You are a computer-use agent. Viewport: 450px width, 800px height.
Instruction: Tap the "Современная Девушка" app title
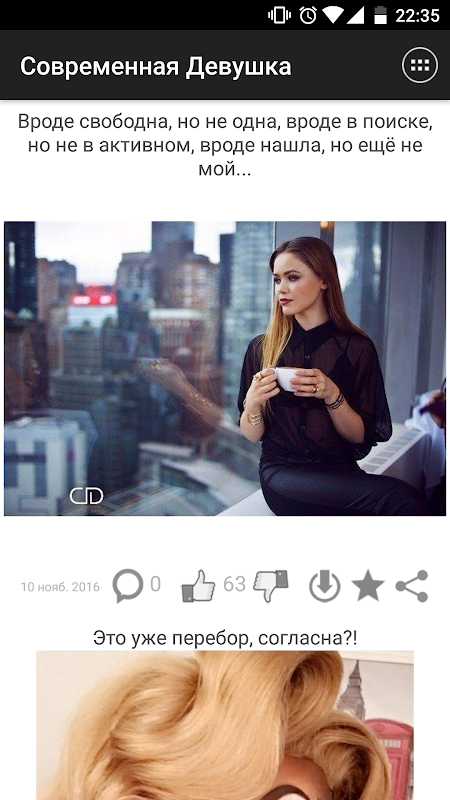(156, 66)
